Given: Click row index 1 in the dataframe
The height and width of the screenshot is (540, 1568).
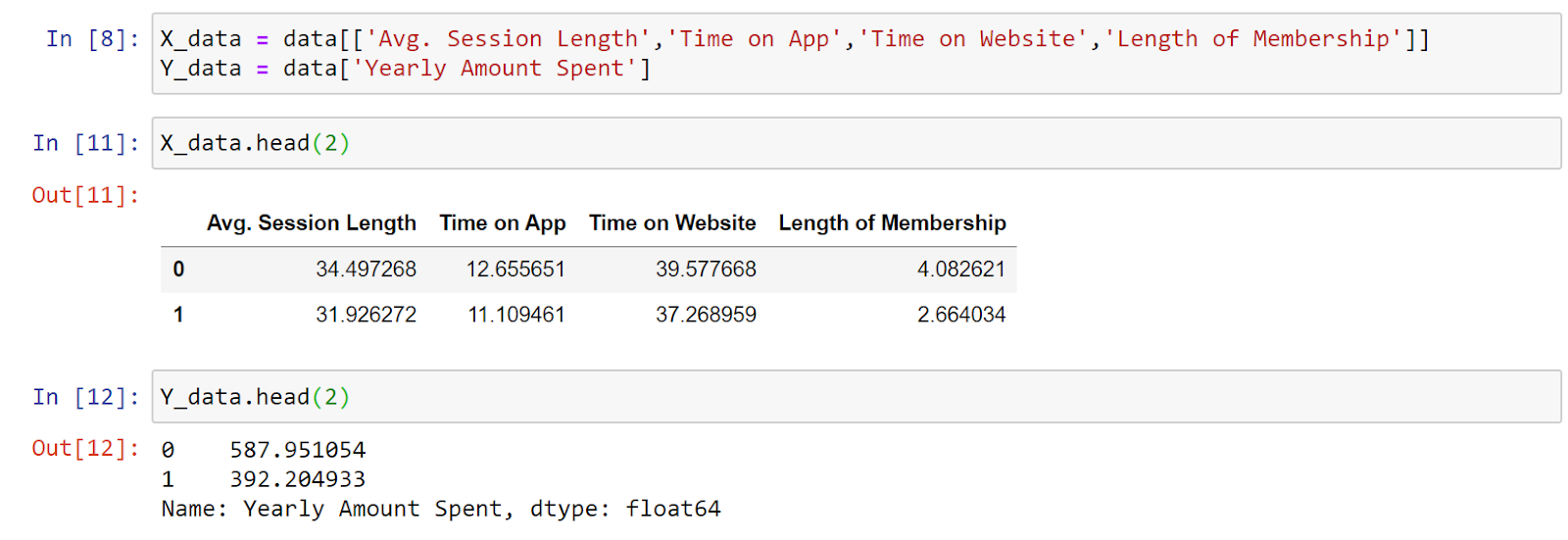Looking at the screenshot, I should pyautogui.click(x=178, y=315).
